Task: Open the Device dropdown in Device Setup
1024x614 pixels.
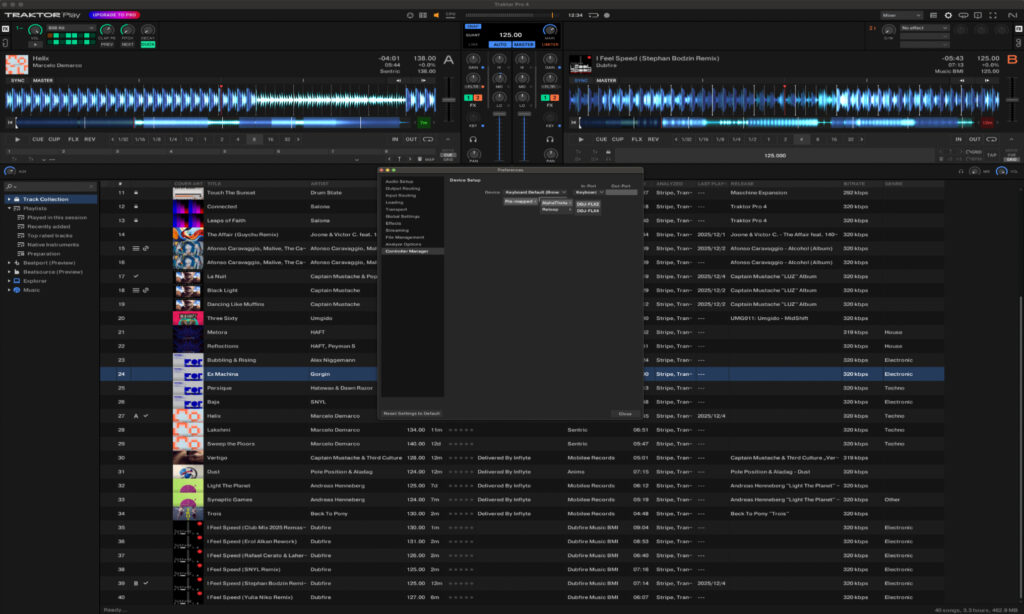Action: click(534, 191)
